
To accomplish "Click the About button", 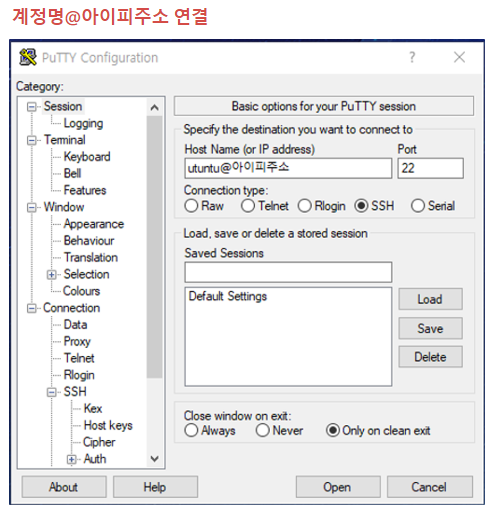I will 64,487.
